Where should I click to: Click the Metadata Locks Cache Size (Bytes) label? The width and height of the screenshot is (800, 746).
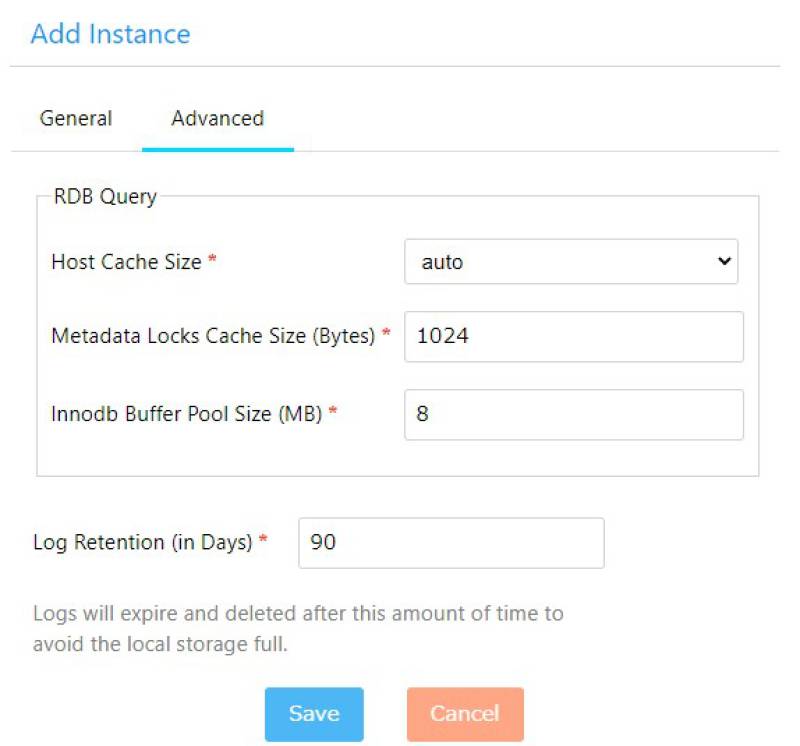213,336
